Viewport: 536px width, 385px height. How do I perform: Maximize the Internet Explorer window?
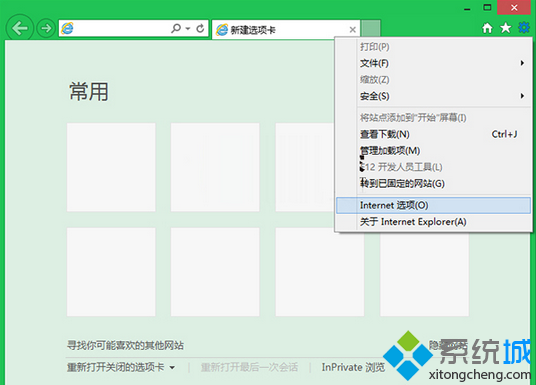point(487,8)
